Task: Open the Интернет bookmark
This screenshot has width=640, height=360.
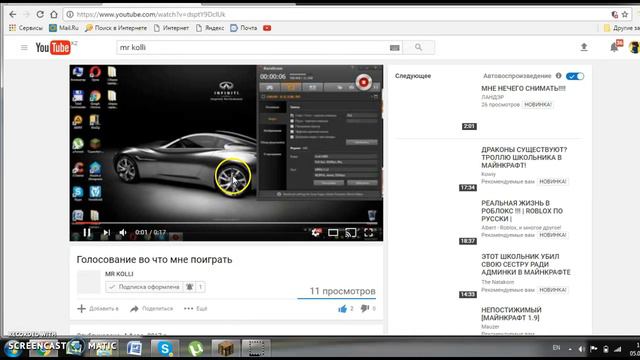Action: [x=171, y=28]
